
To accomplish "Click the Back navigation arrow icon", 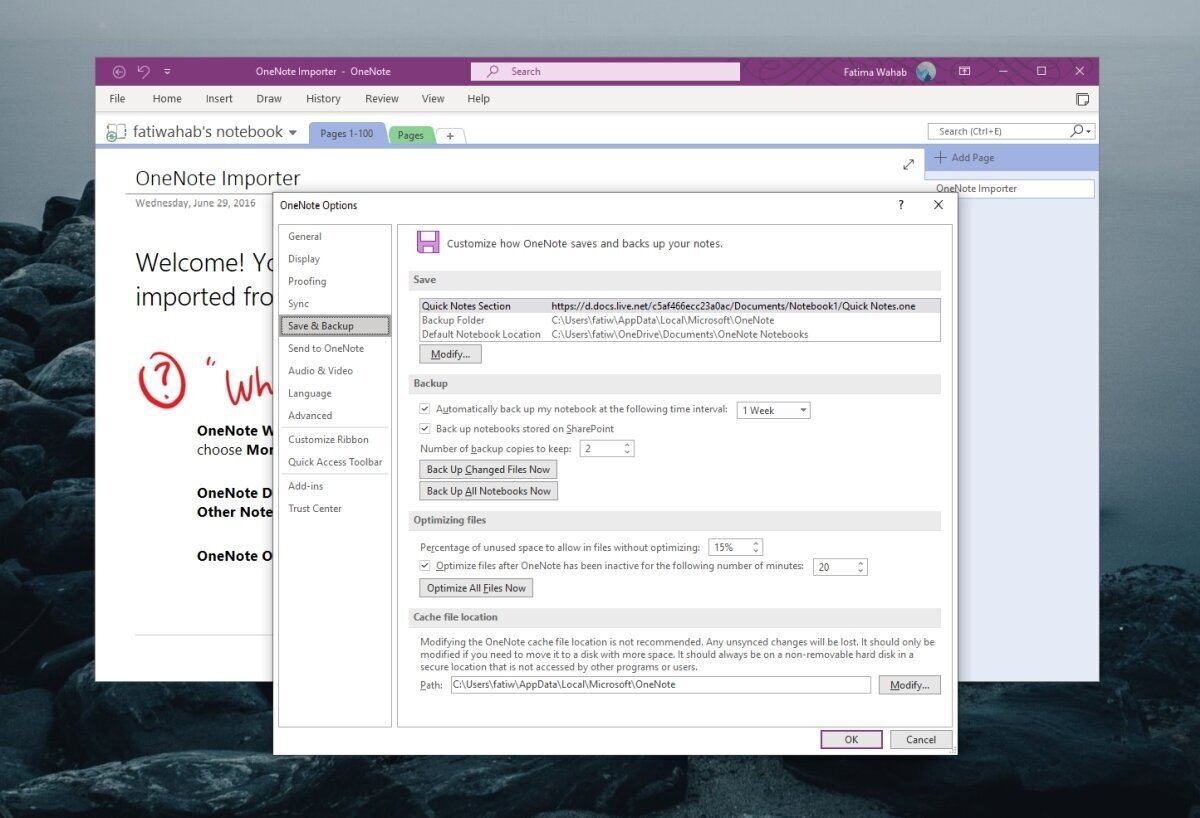I will coord(118,71).
